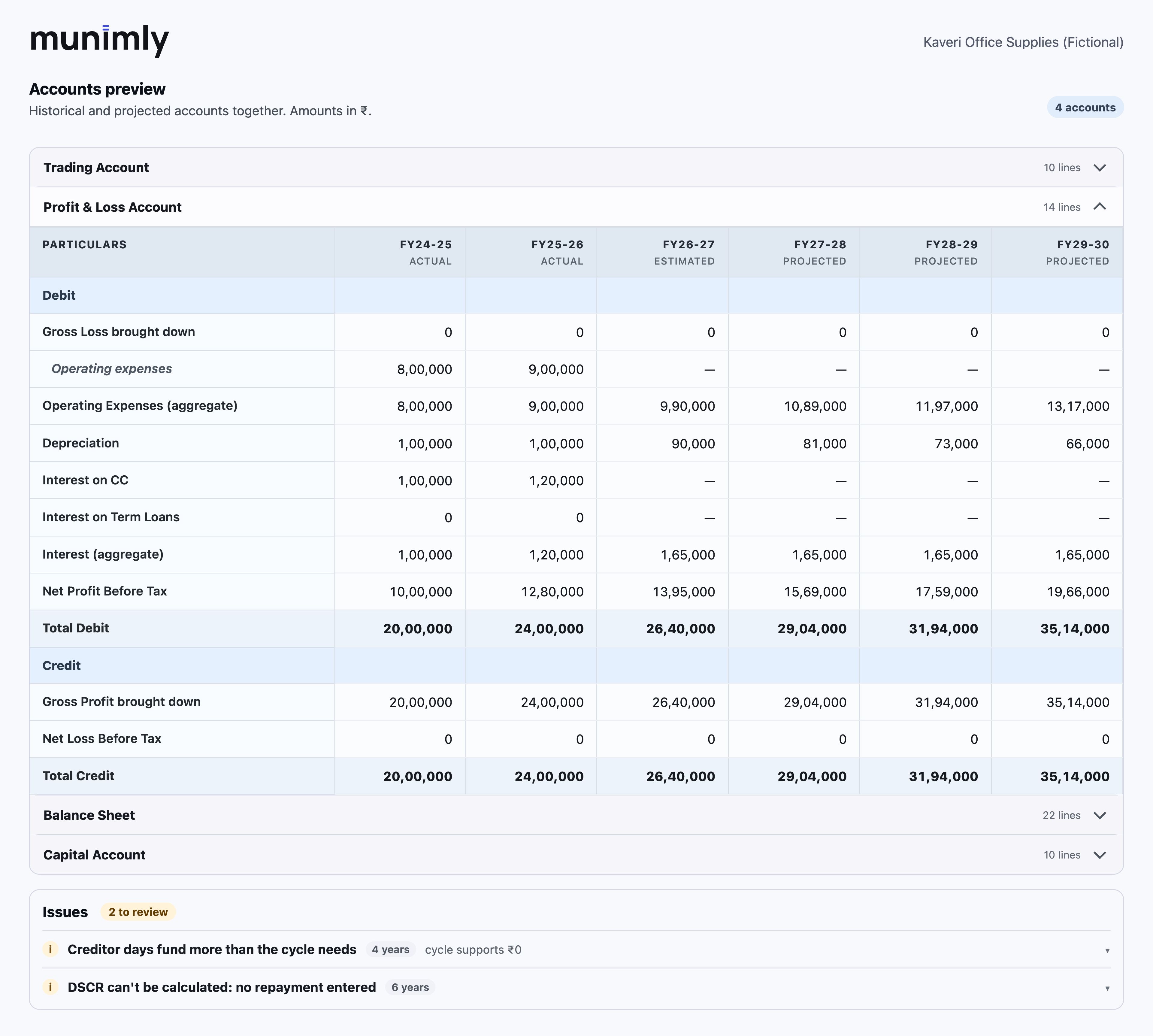1153x1036 pixels.
Task: Click info icon beside Creditor days issue
Action: point(50,949)
